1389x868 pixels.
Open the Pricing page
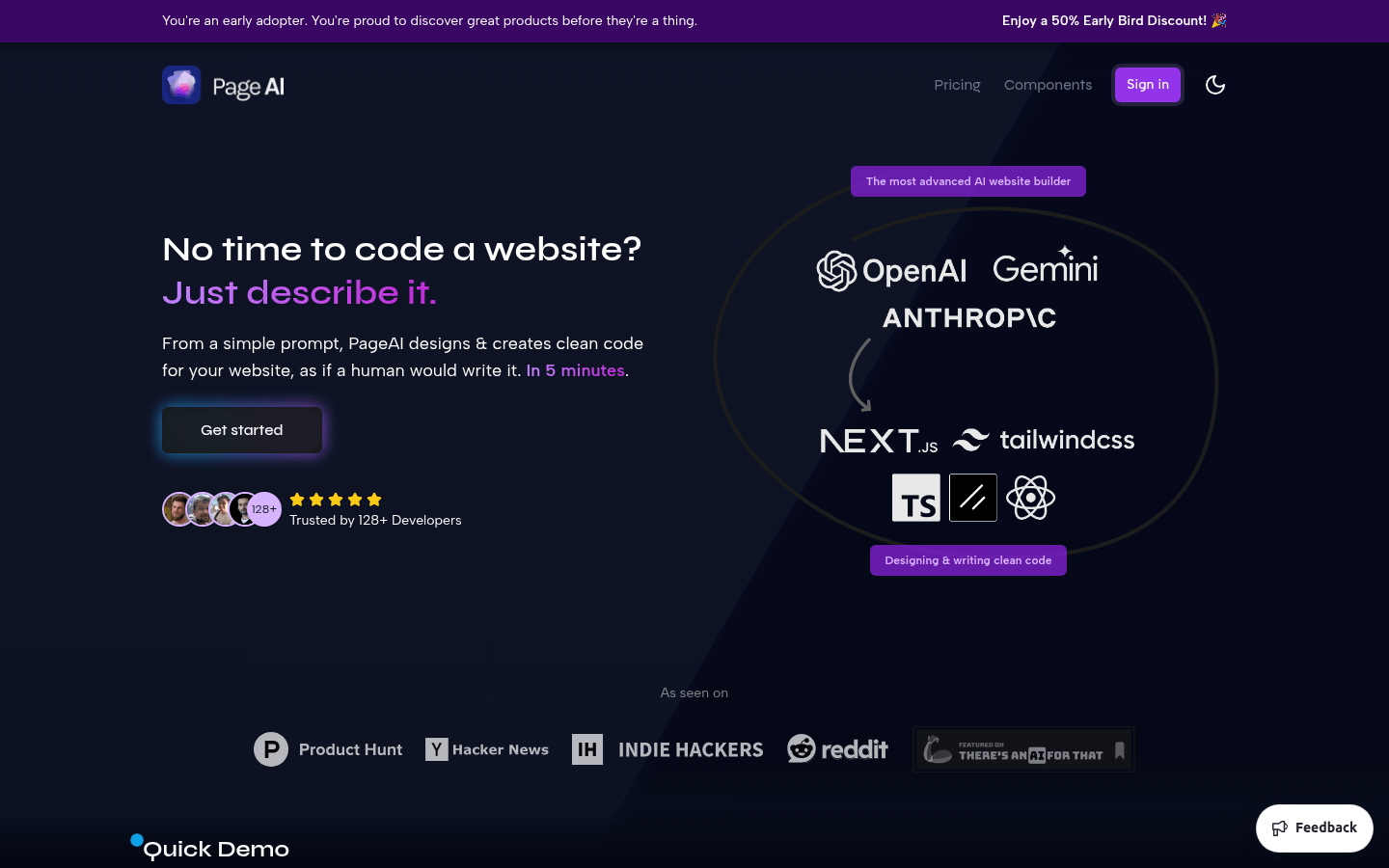click(x=957, y=85)
